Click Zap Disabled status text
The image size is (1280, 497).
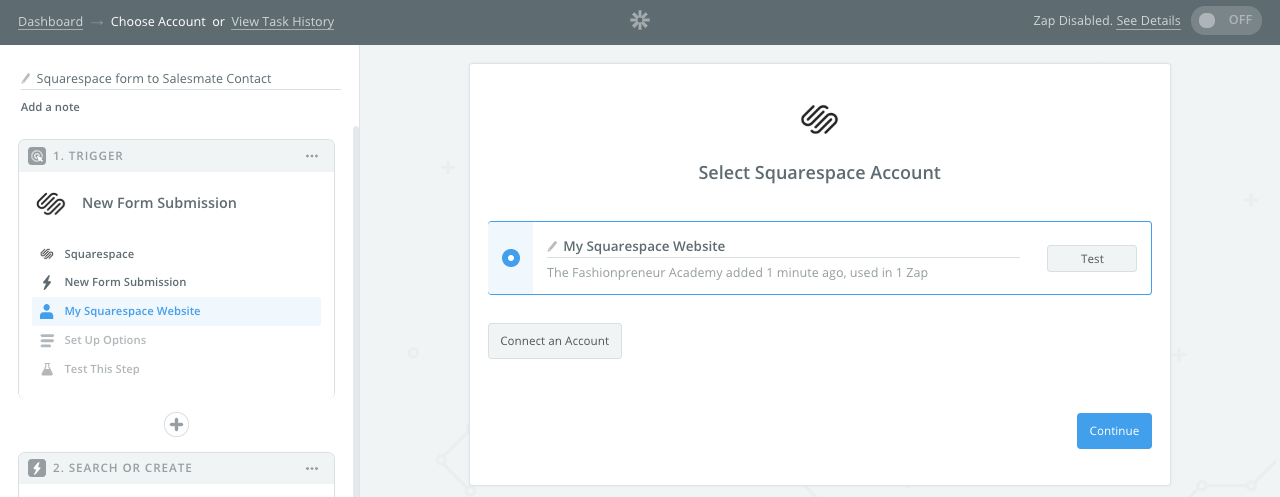1072,21
